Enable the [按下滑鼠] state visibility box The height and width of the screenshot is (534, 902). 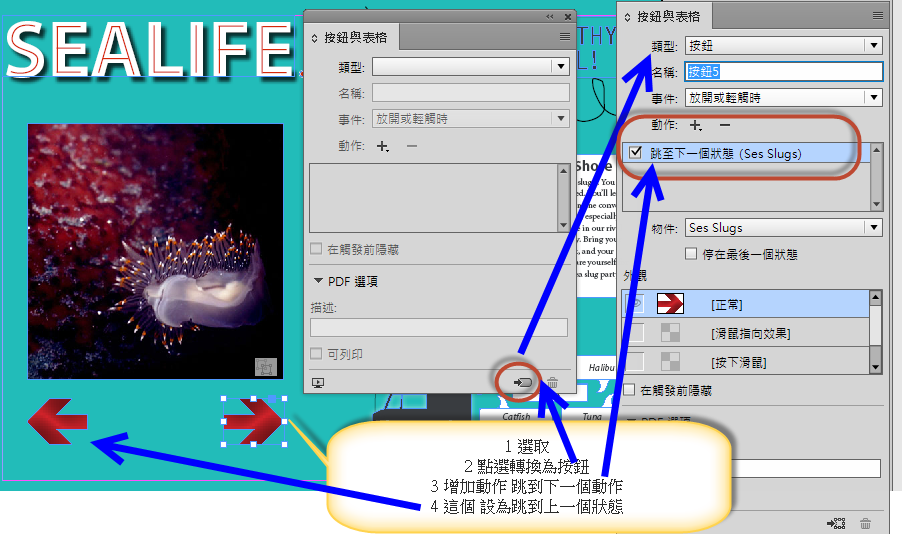coord(635,361)
